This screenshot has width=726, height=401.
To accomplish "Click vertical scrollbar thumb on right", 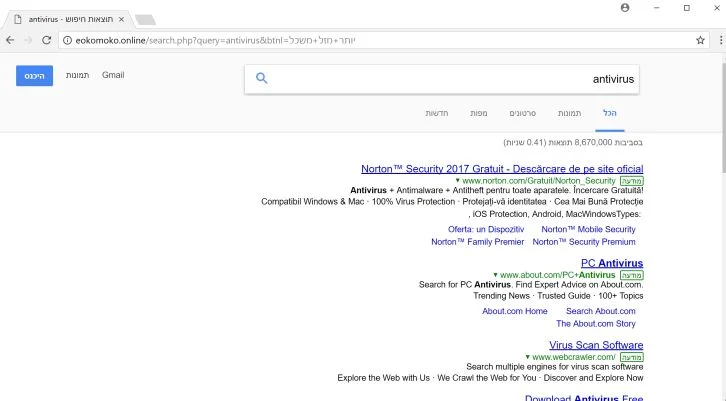I will click(723, 118).
